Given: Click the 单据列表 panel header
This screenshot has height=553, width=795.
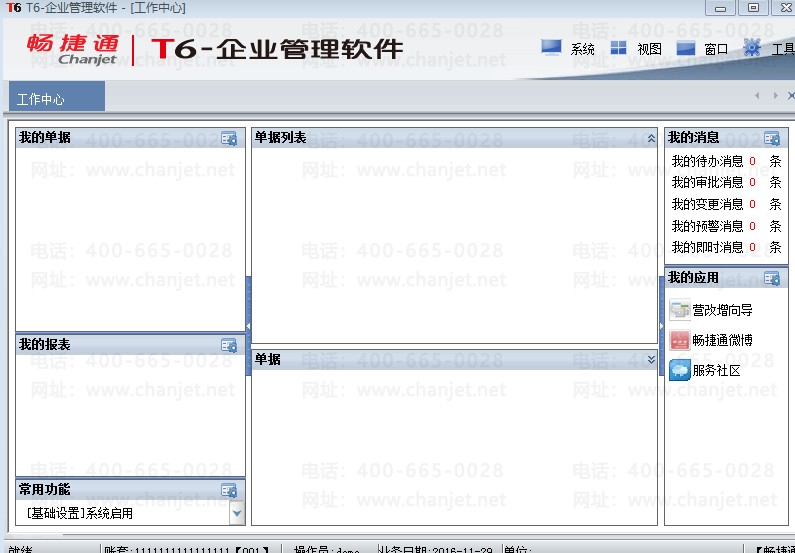Looking at the screenshot, I should (454, 138).
